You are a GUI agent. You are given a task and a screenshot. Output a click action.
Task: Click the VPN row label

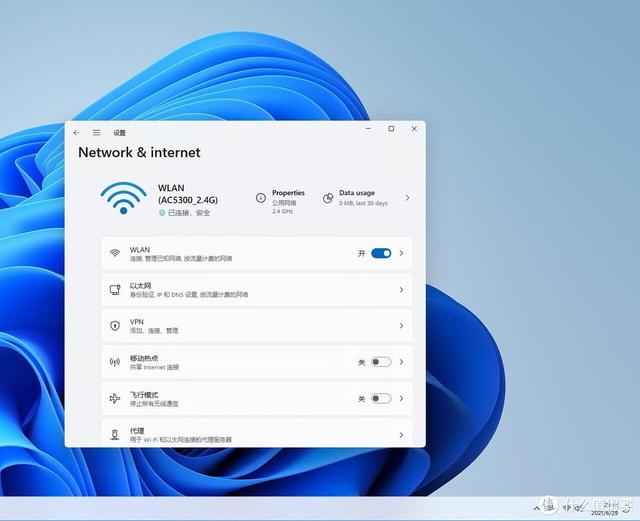137,322
